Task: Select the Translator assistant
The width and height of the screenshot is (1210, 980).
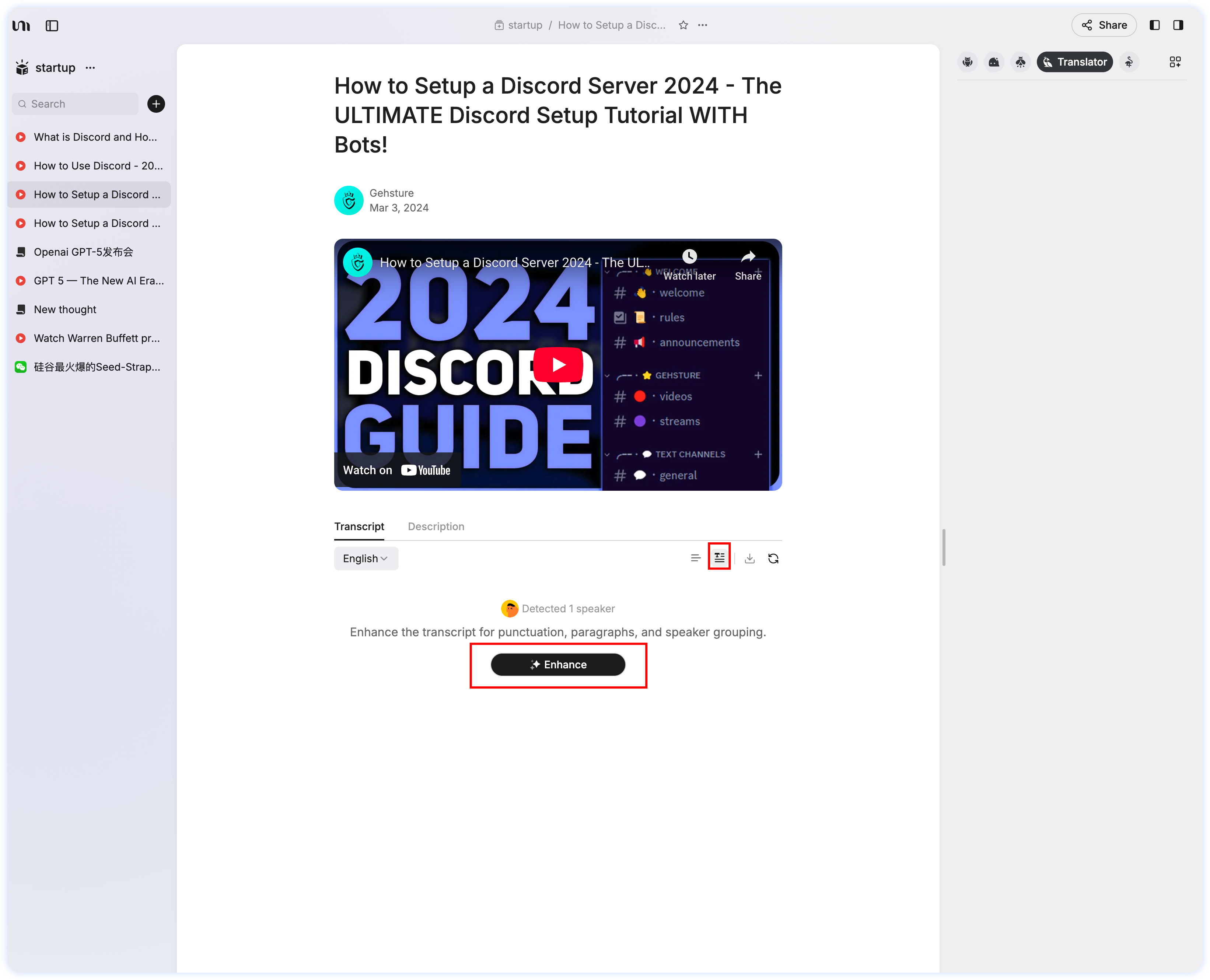Action: 1074,62
